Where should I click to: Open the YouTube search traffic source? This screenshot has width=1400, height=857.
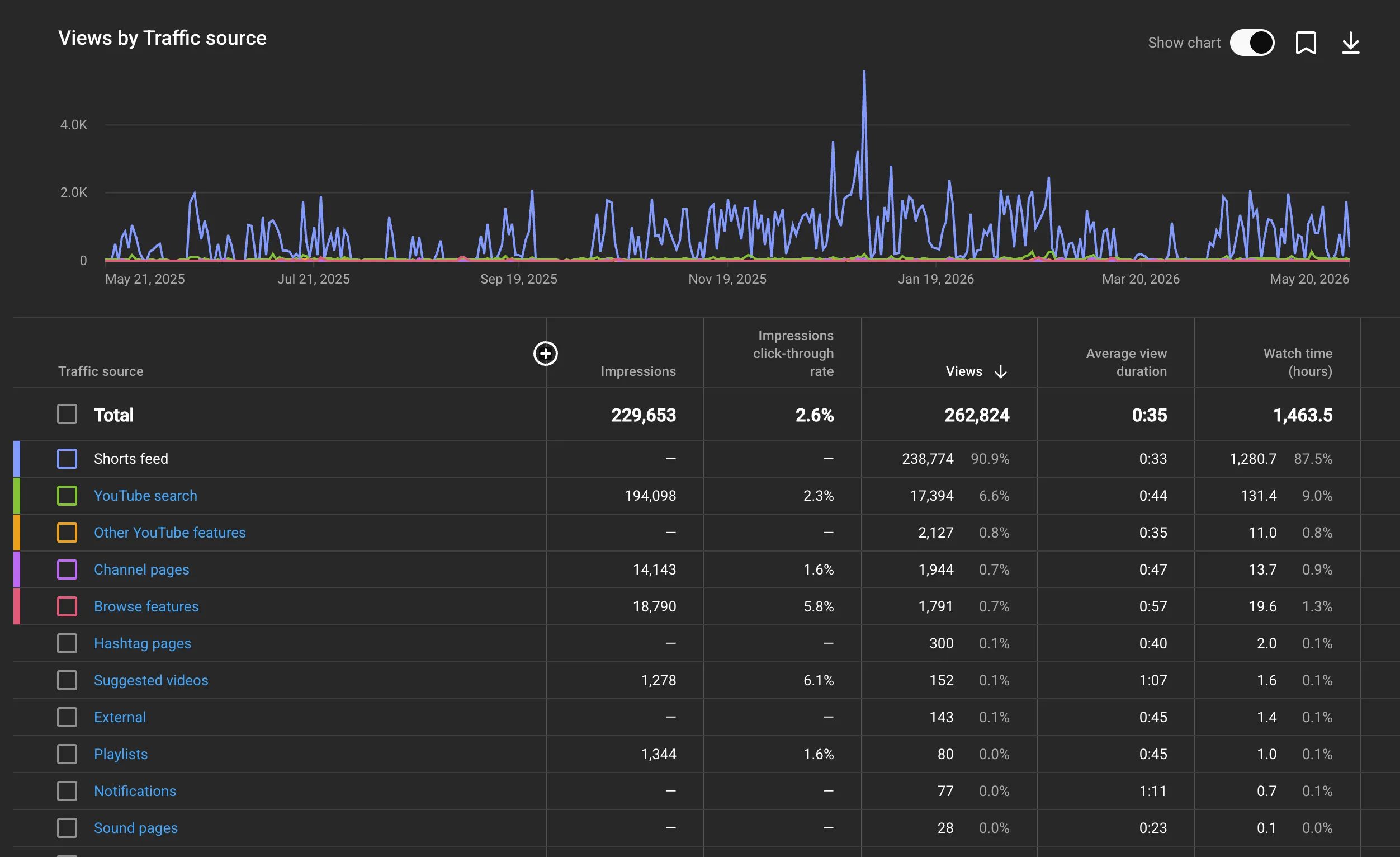tap(145, 496)
